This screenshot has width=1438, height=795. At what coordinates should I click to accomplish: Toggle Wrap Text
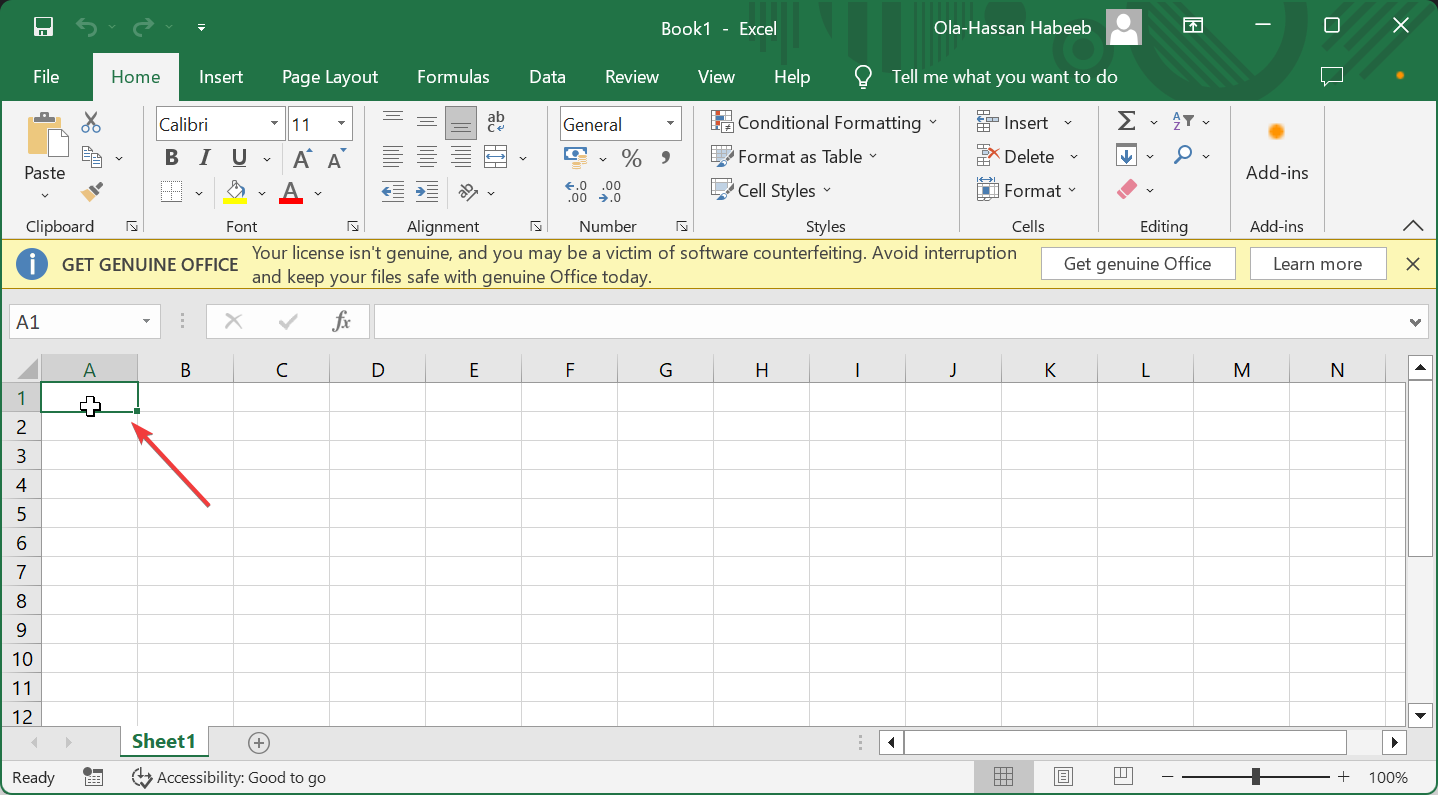496,123
